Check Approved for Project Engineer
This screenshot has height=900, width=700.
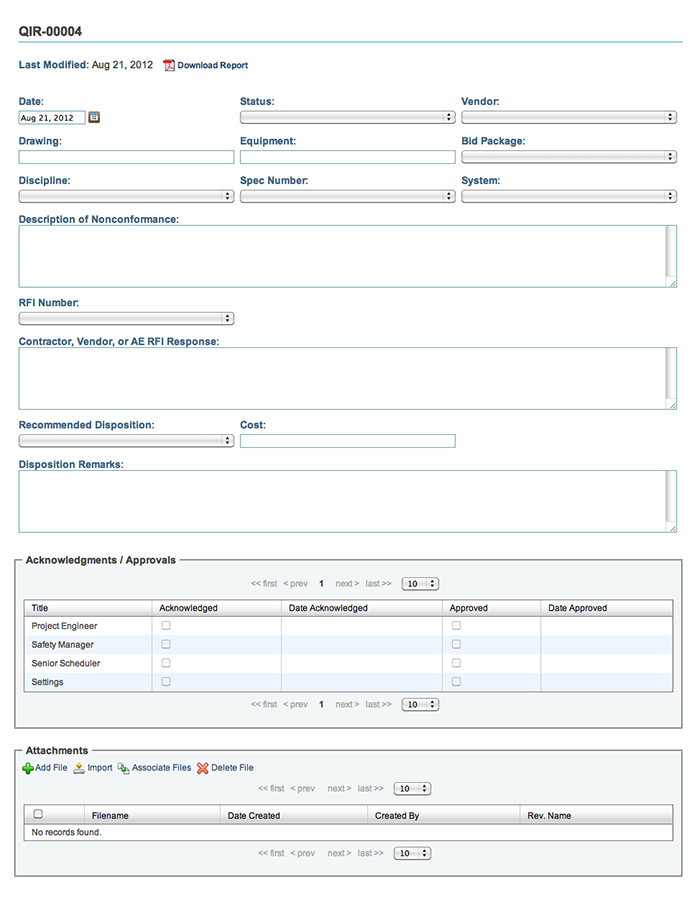pyautogui.click(x=456, y=626)
